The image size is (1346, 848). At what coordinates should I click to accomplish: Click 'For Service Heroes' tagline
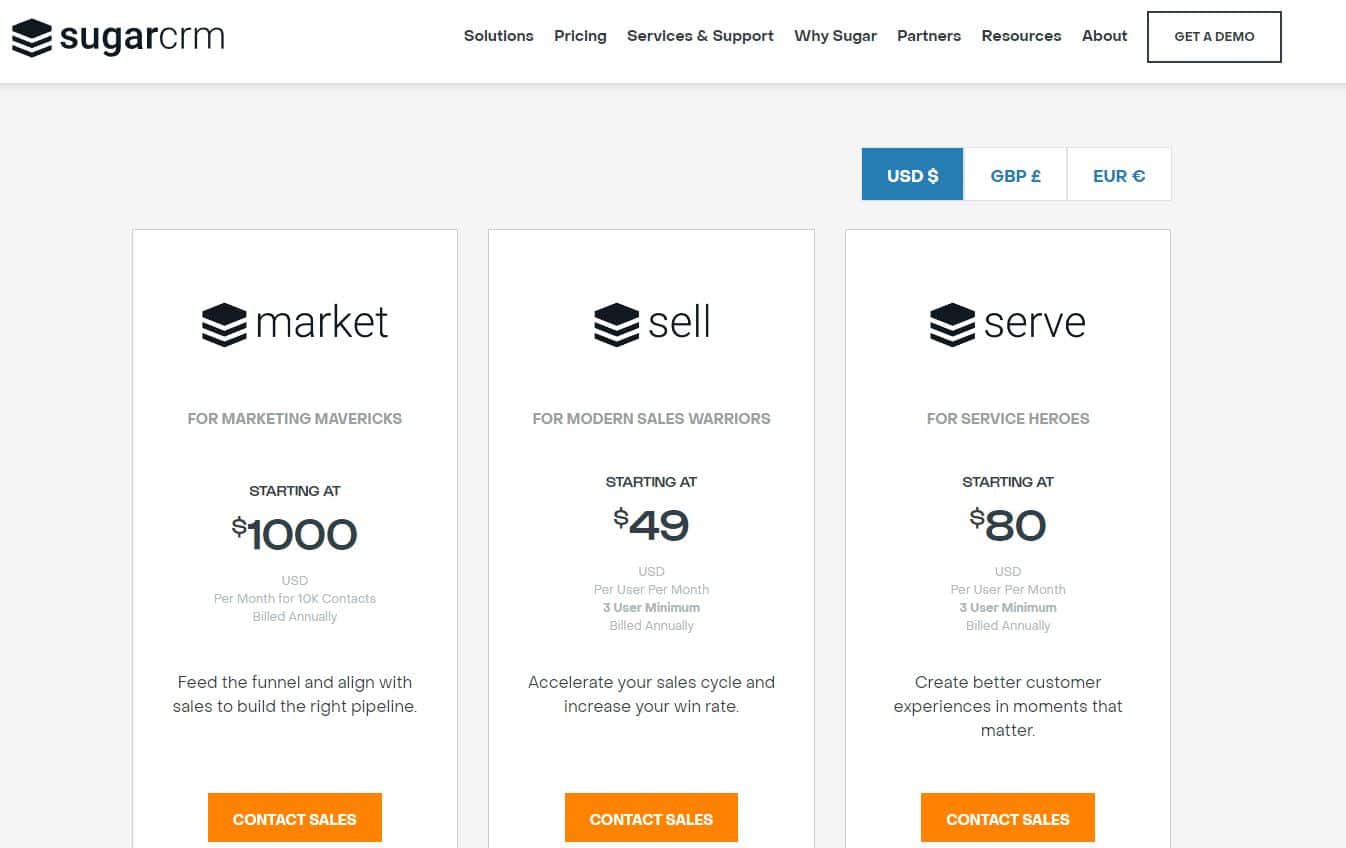point(1008,419)
